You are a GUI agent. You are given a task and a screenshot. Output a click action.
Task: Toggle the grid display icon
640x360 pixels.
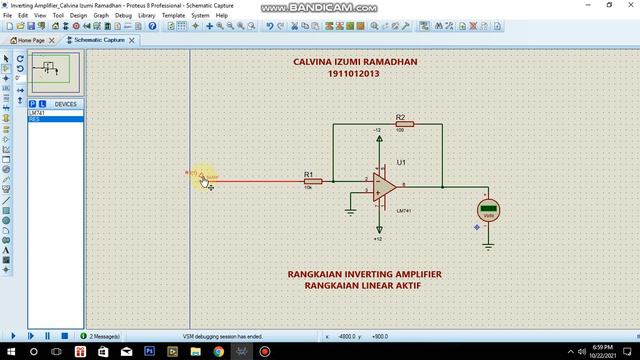pos(181,26)
